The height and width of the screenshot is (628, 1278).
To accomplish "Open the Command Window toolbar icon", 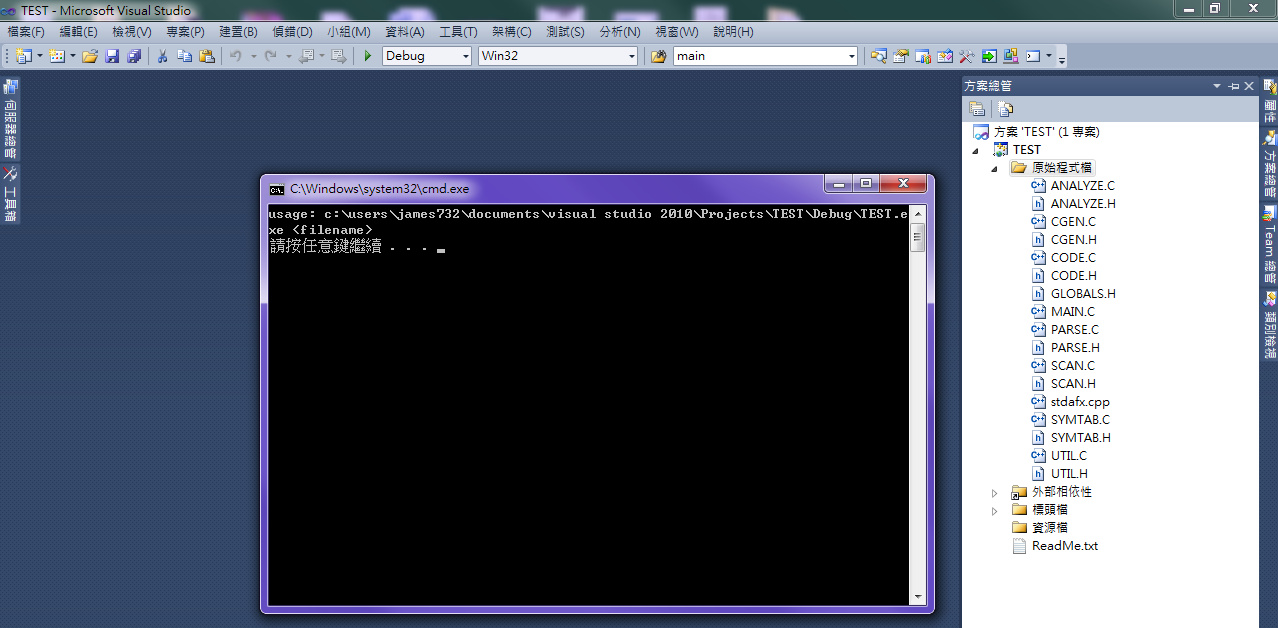I will pos(1033,56).
